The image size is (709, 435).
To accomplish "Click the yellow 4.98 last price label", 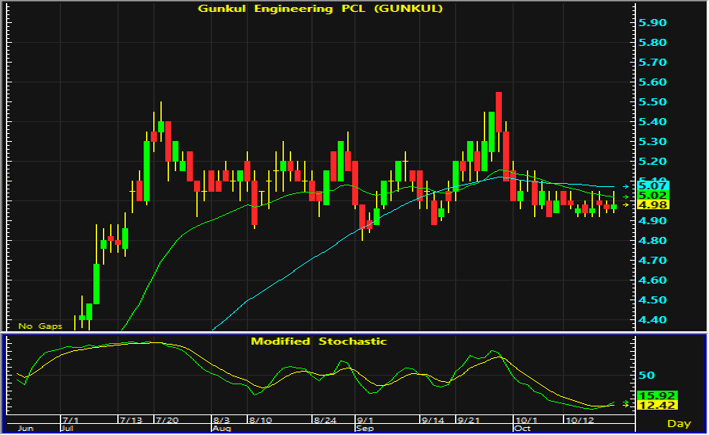I will coord(653,205).
